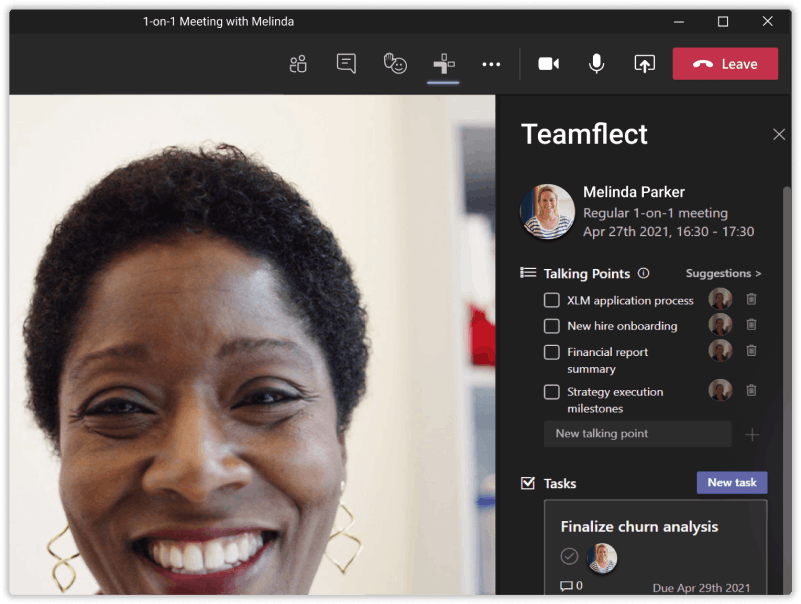
Task: Leave the meeting
Action: [725, 62]
